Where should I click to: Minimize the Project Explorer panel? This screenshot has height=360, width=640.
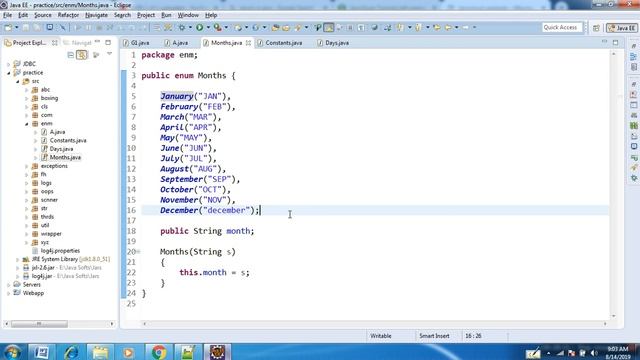click(x=98, y=42)
